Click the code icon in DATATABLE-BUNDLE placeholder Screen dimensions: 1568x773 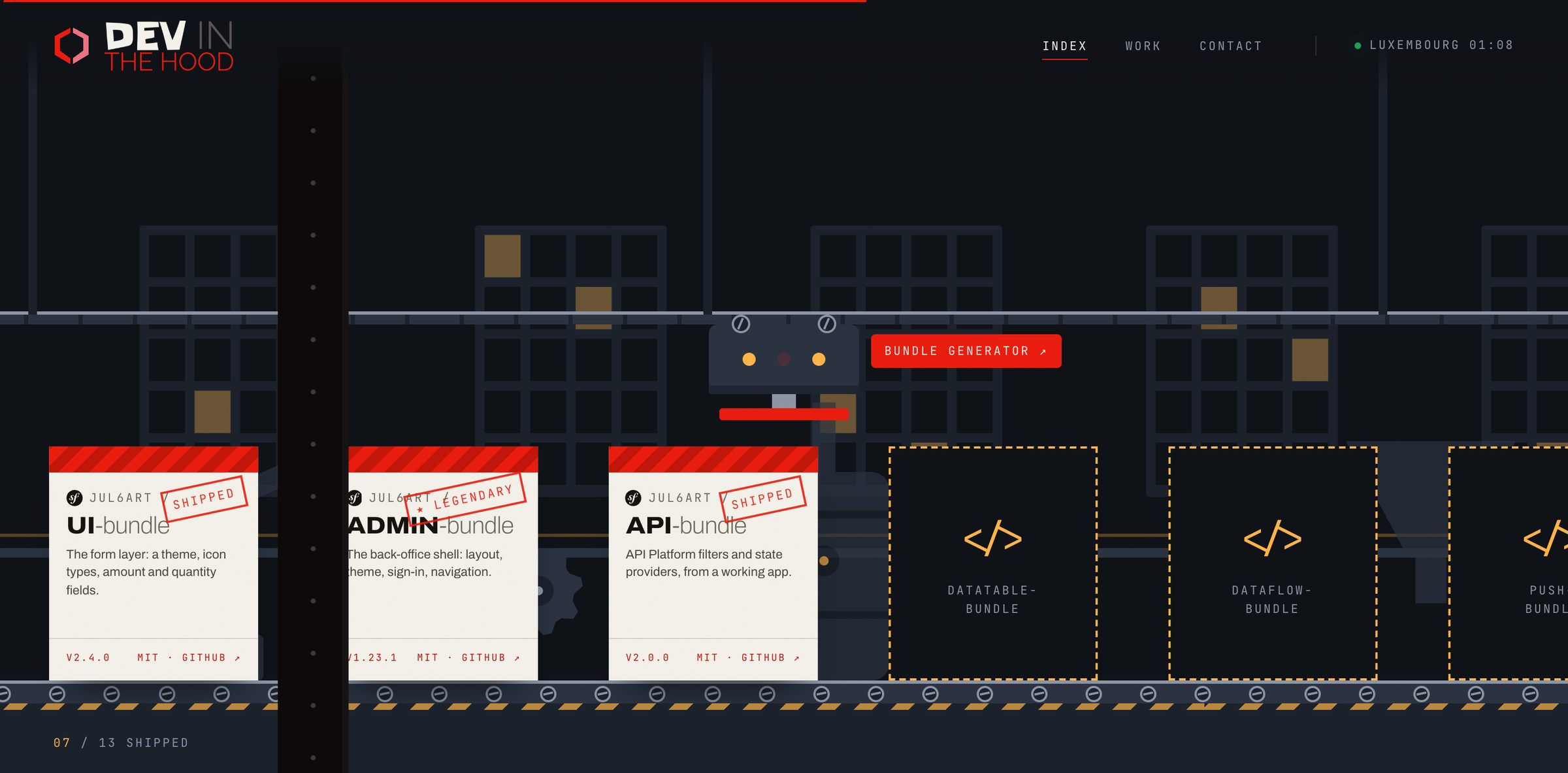click(992, 538)
